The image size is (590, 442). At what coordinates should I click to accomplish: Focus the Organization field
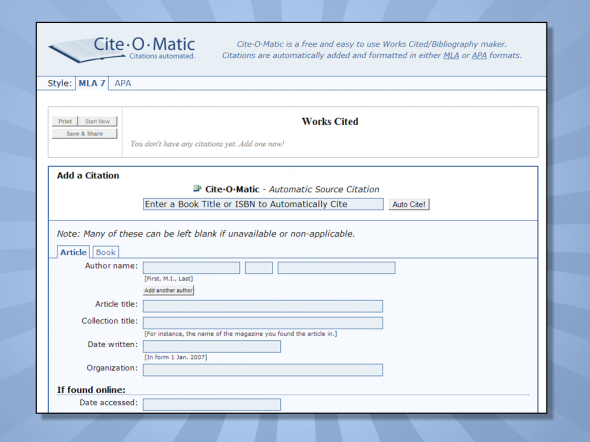tap(263, 370)
